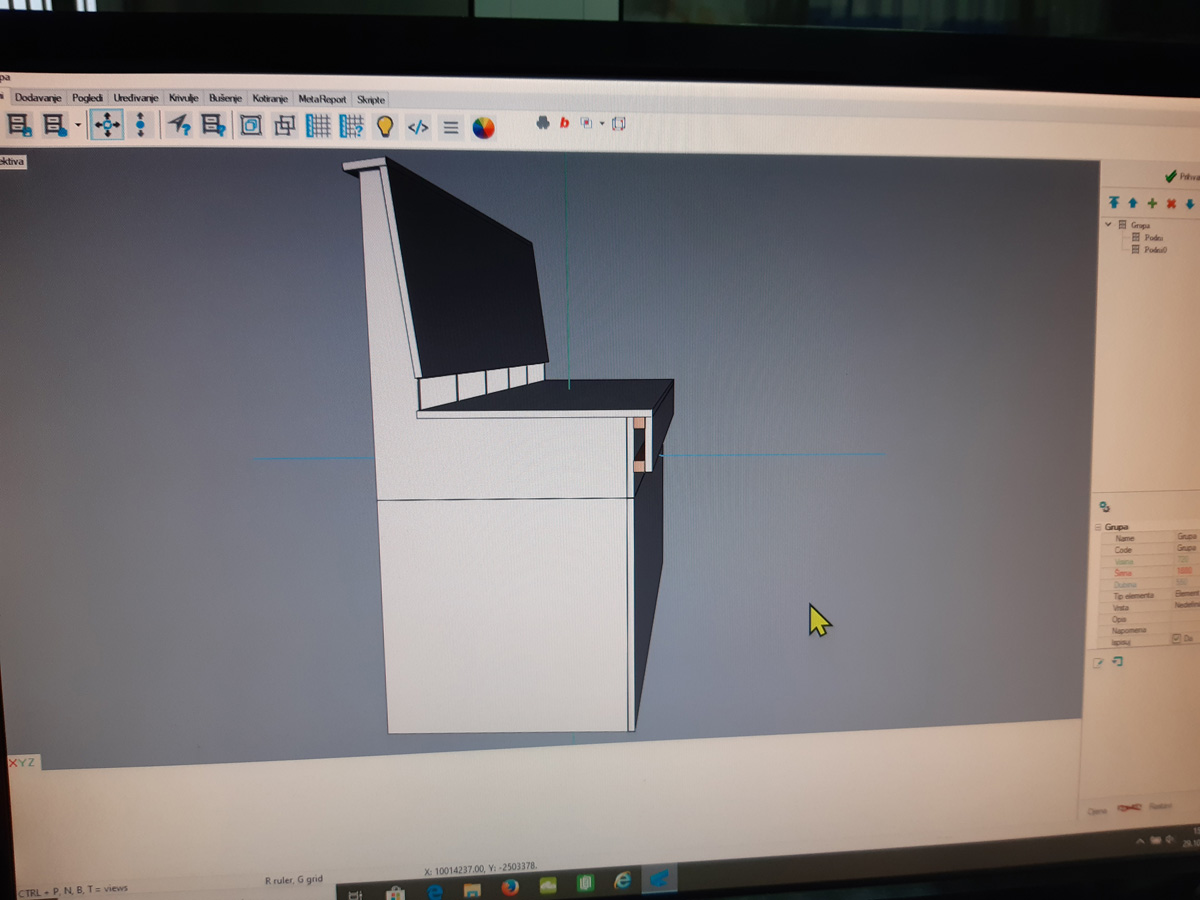The image size is (1200, 900).
Task: Click the overlapping squares icon
Action: click(x=285, y=126)
